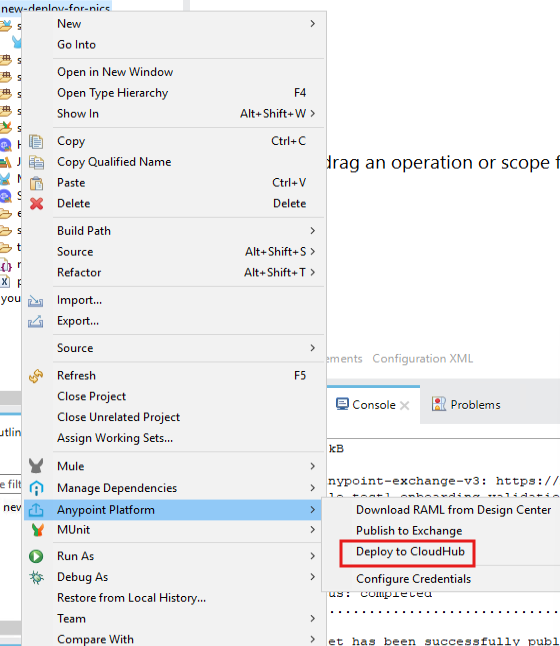Click the Paste clipboard icon

tap(36, 183)
